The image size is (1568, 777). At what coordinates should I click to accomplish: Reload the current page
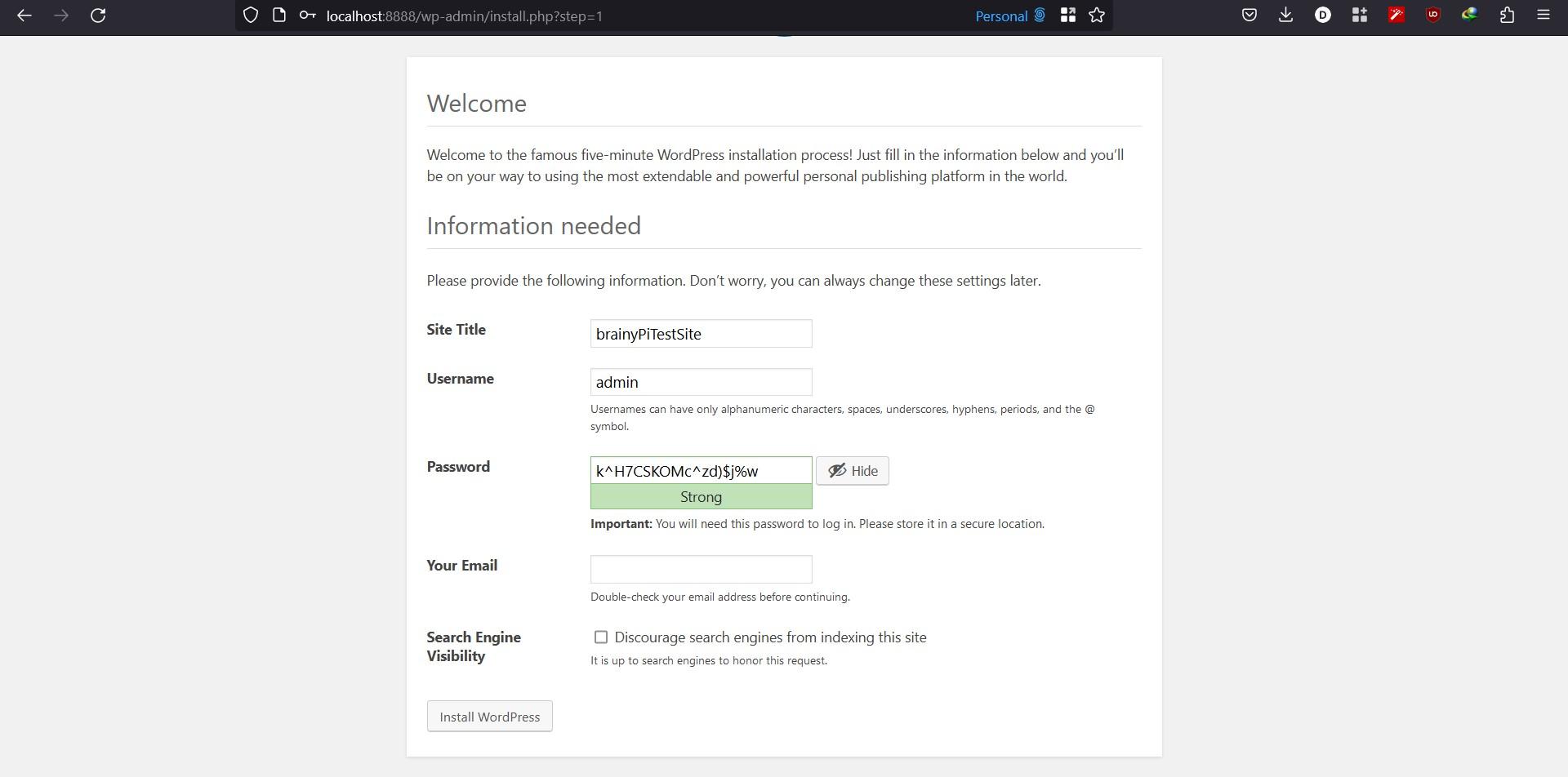click(x=98, y=16)
